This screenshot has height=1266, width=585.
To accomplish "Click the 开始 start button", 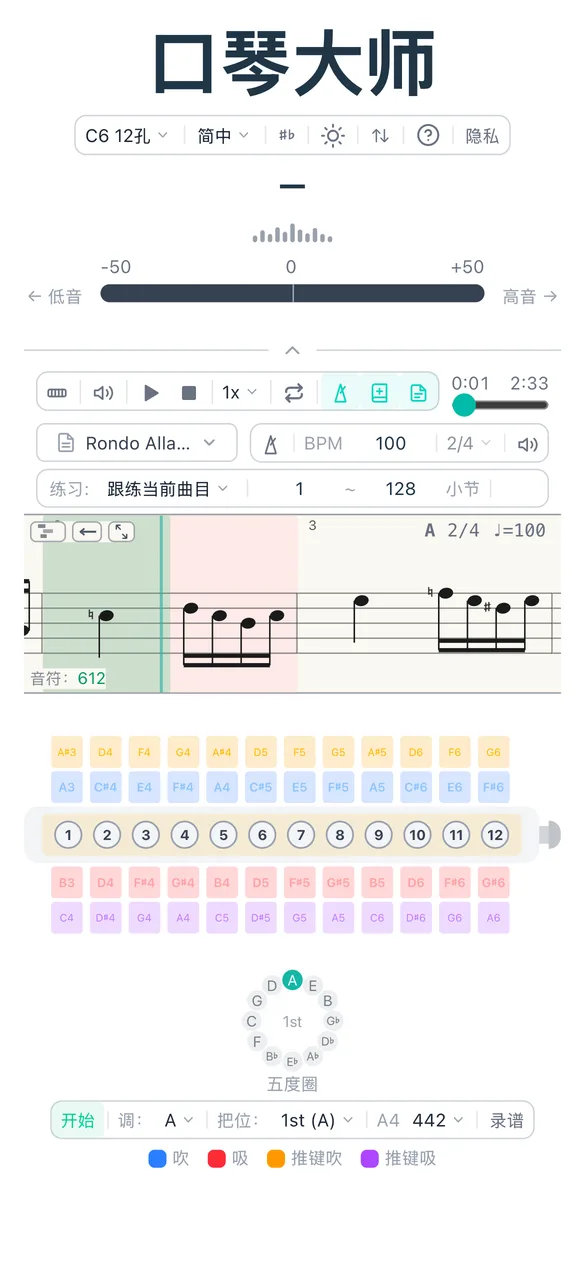I will click(77, 1120).
